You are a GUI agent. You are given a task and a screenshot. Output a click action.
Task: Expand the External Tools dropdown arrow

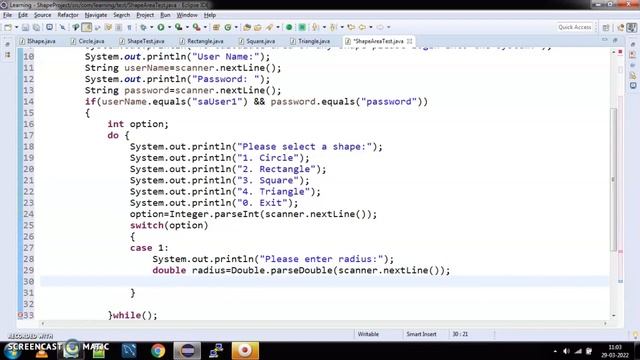coord(205,27)
